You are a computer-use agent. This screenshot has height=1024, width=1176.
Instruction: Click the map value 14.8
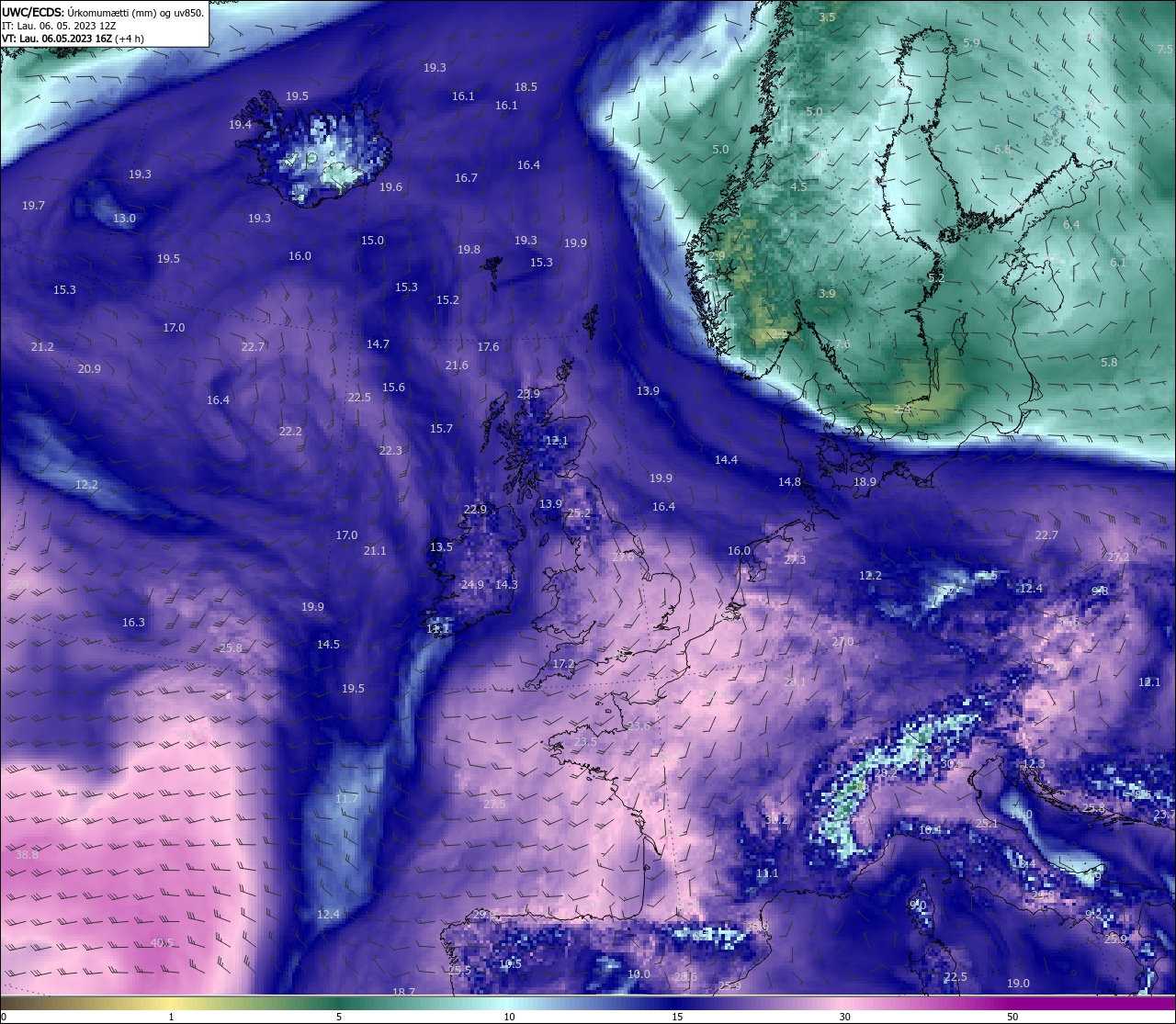click(x=789, y=482)
